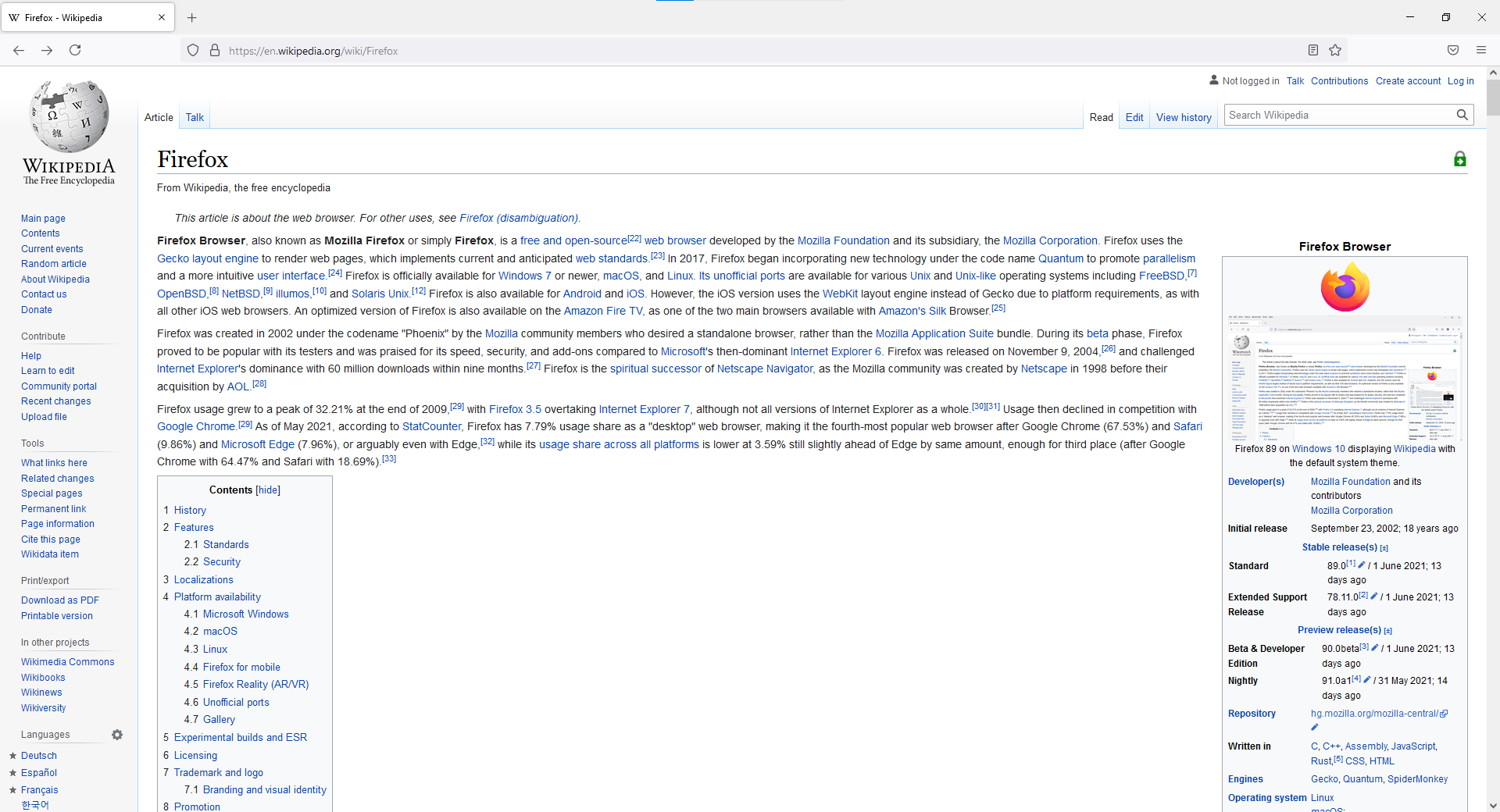Open the Contributions link

coord(1339,80)
